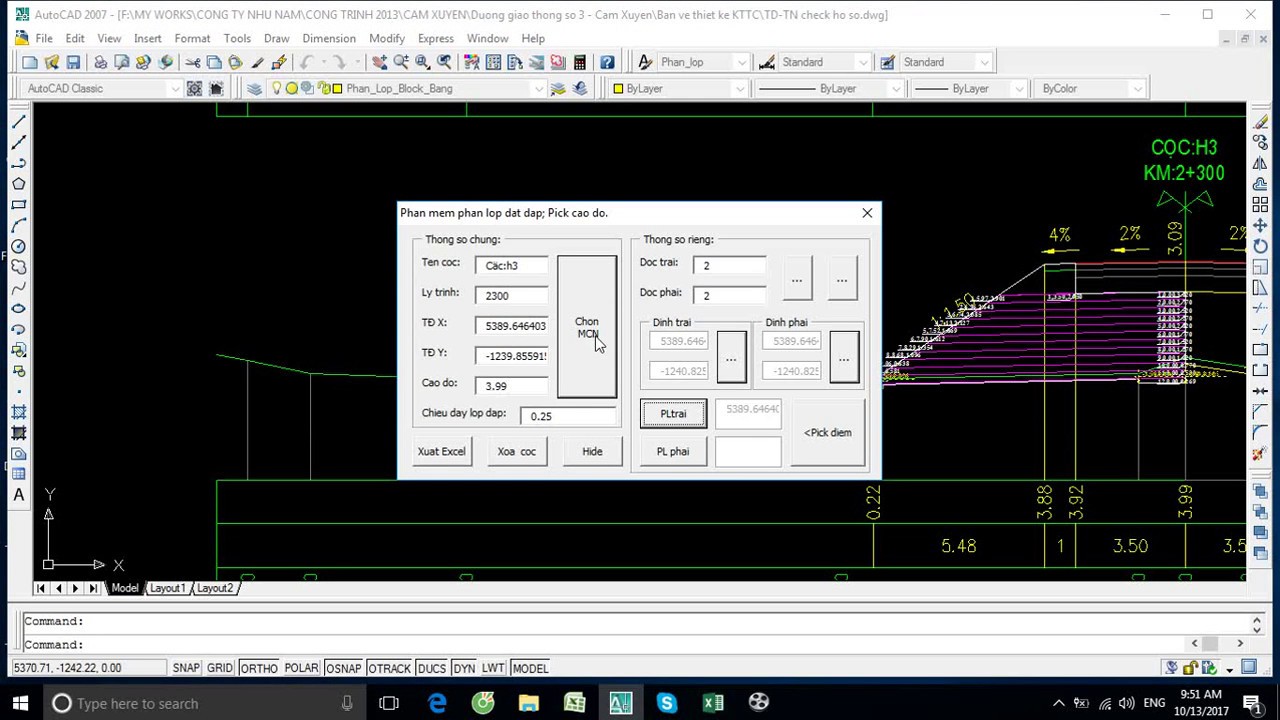Open the File menu
Viewport: 1280px width, 720px height.
click(x=44, y=38)
